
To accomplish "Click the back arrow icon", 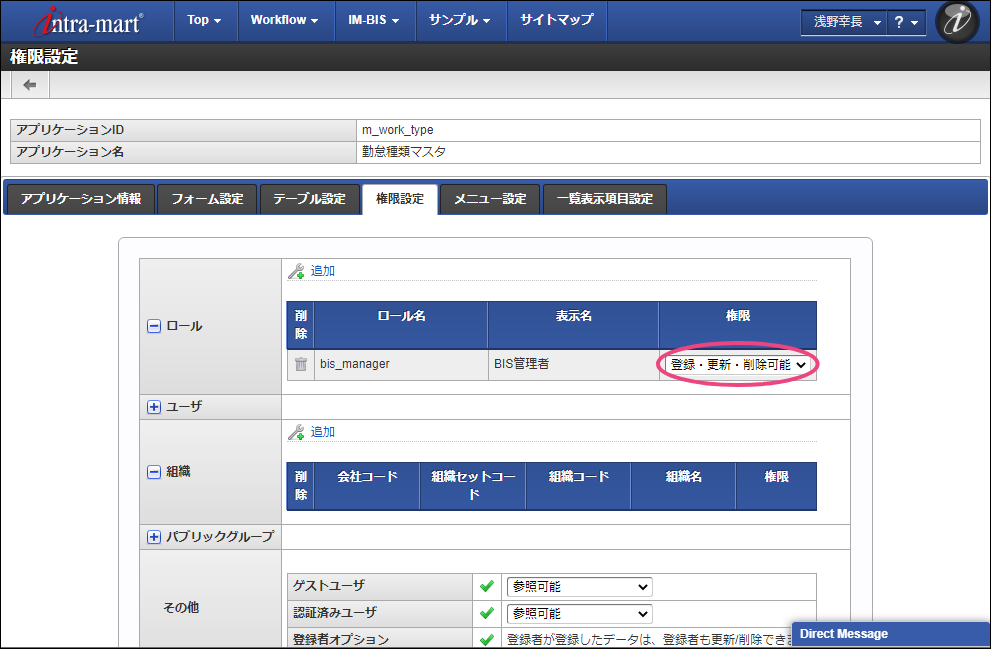I will coord(29,85).
